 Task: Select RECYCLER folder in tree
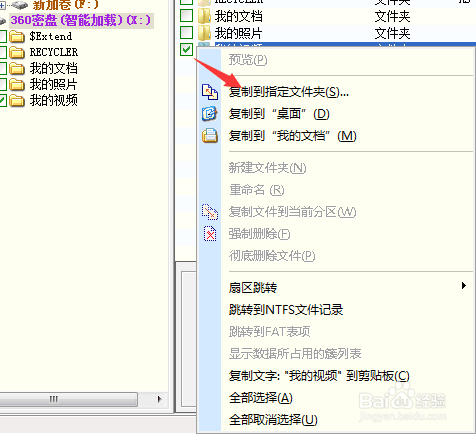(x=54, y=52)
